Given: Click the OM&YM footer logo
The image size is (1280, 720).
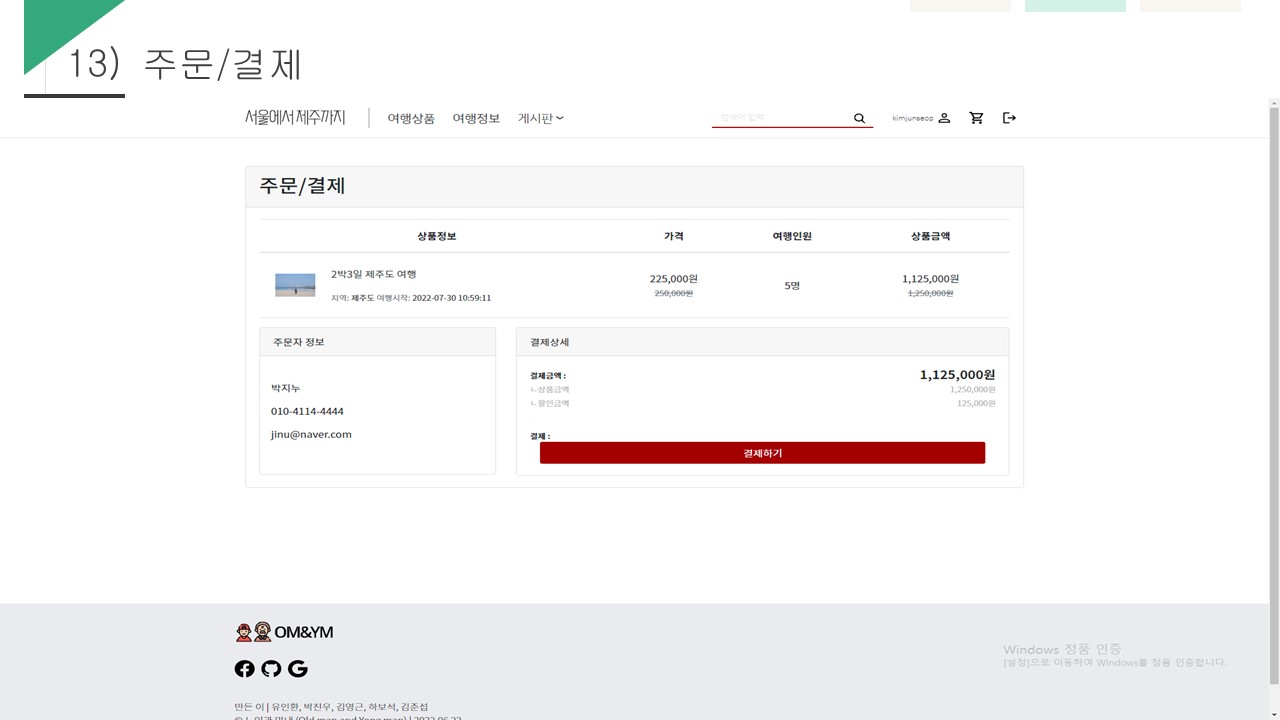Looking at the screenshot, I should click(284, 632).
